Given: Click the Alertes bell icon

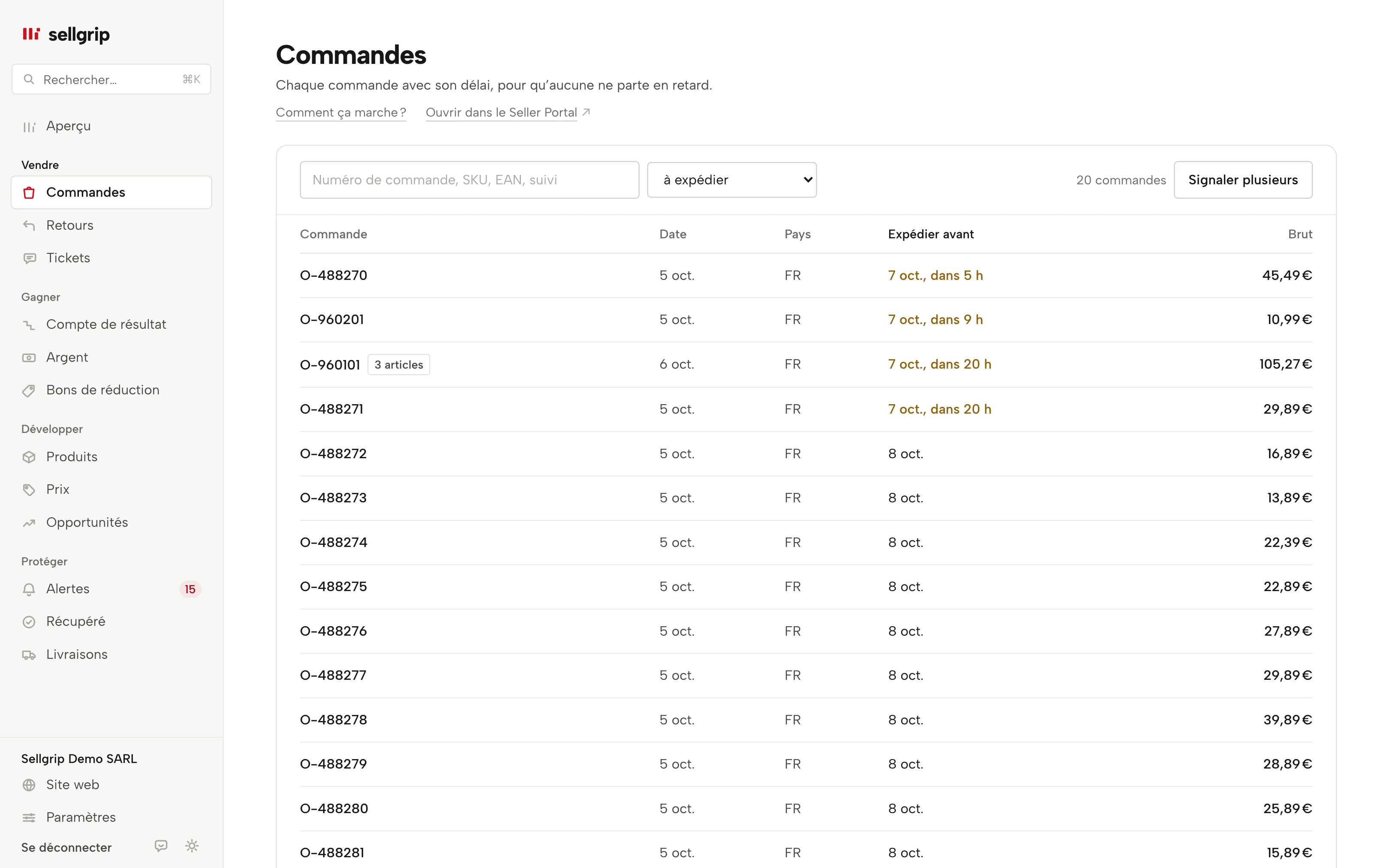Looking at the screenshot, I should pyautogui.click(x=29, y=589).
